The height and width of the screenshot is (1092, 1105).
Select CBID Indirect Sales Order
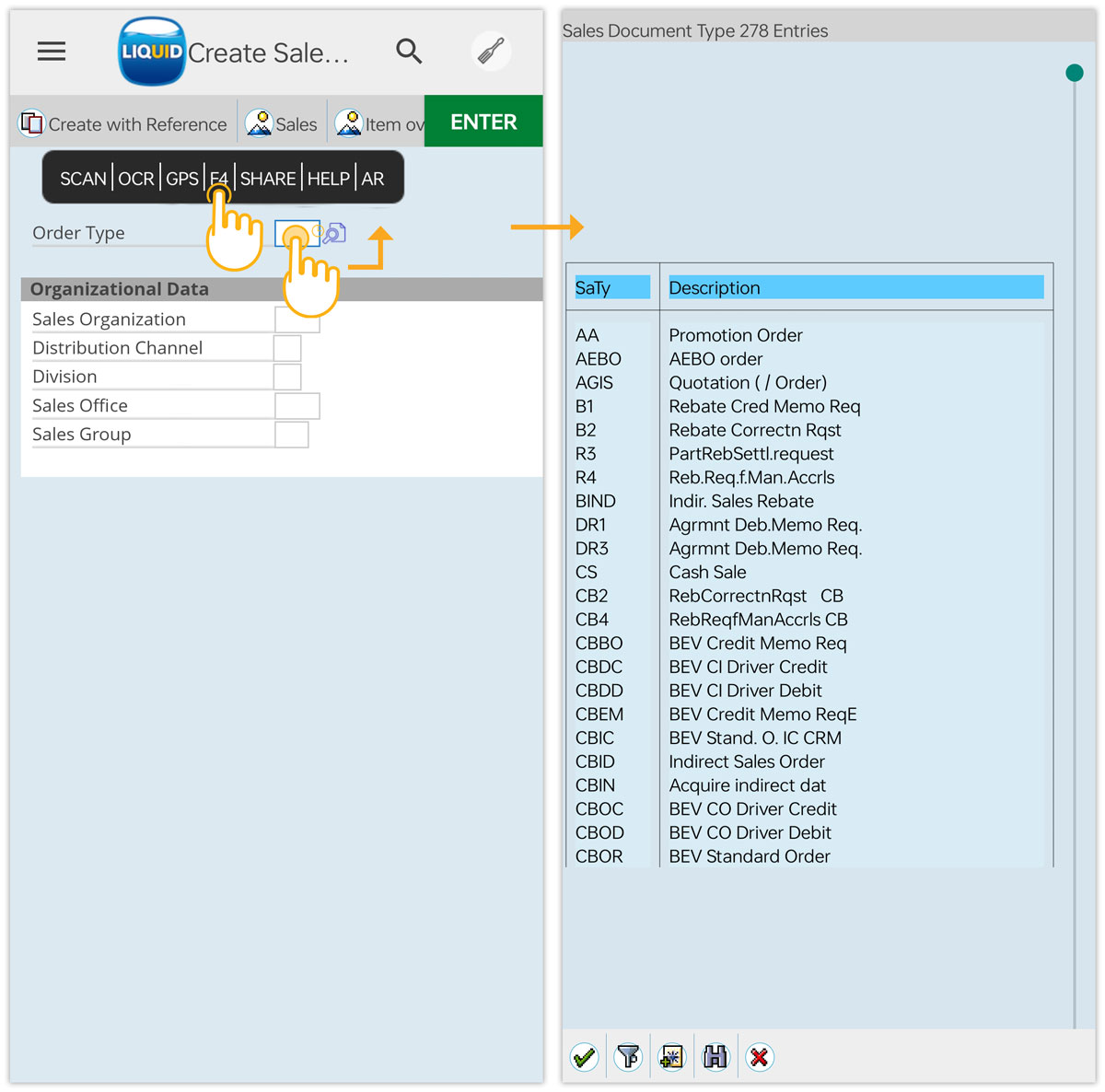(x=809, y=761)
